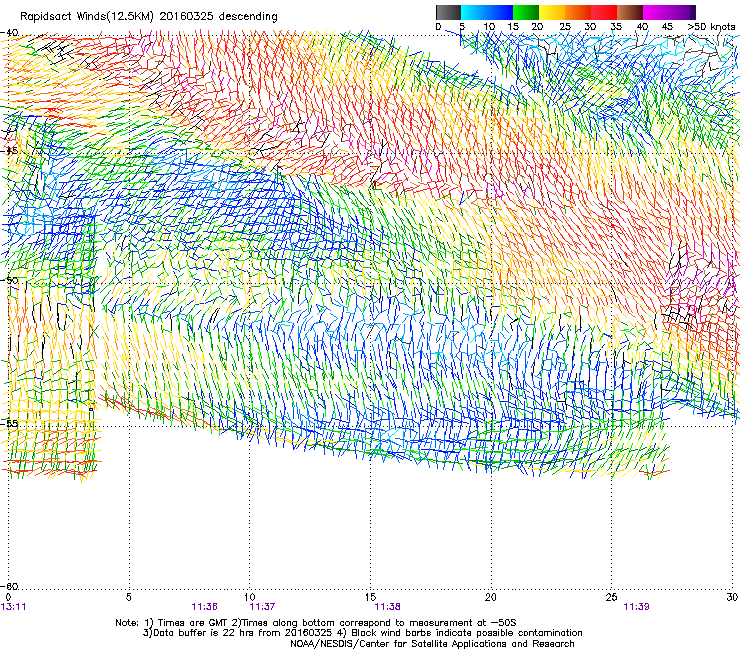Click the longitude axis label '5' at bottom
This screenshot has height=650, width=740.
(128, 598)
